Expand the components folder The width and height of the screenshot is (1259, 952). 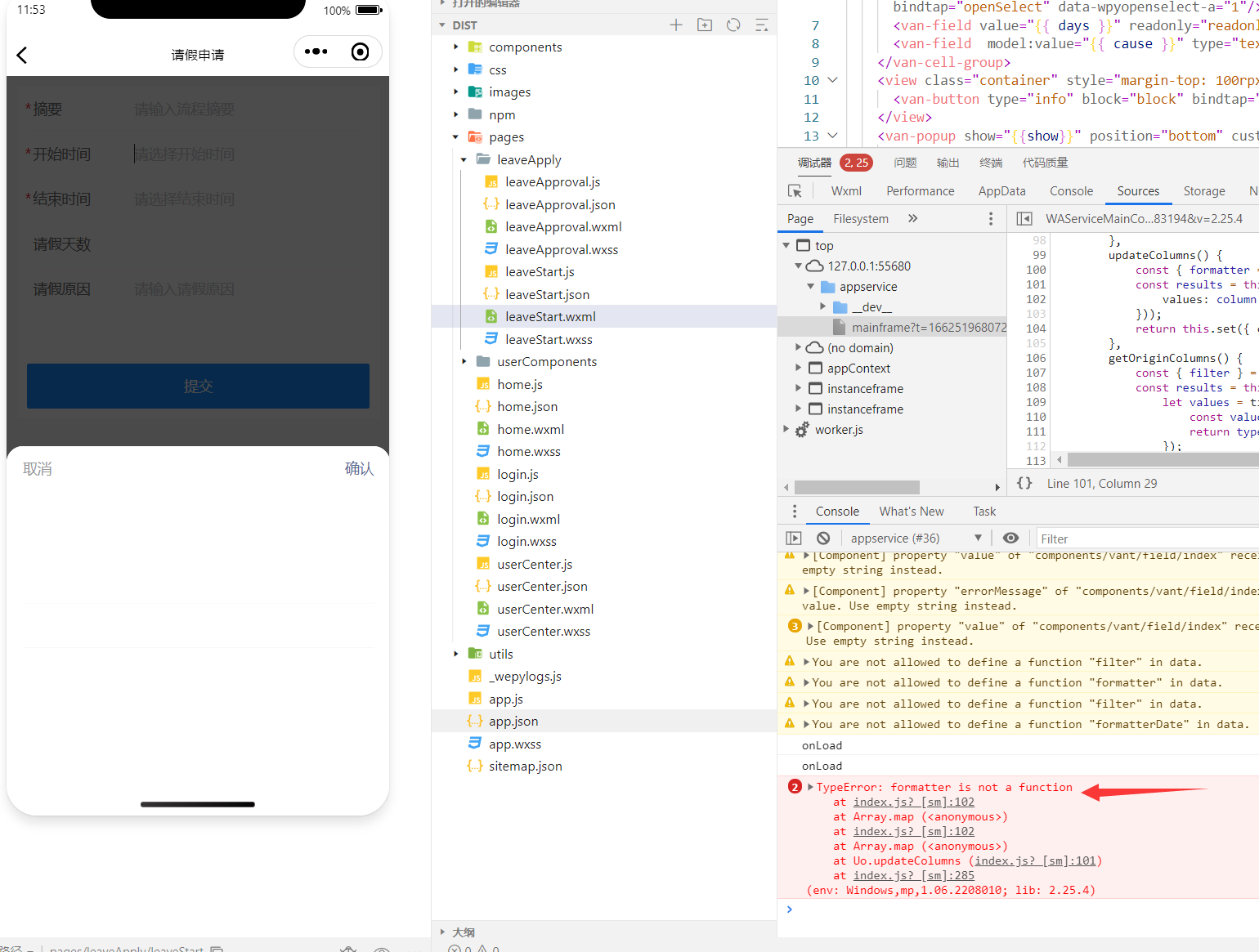point(456,47)
